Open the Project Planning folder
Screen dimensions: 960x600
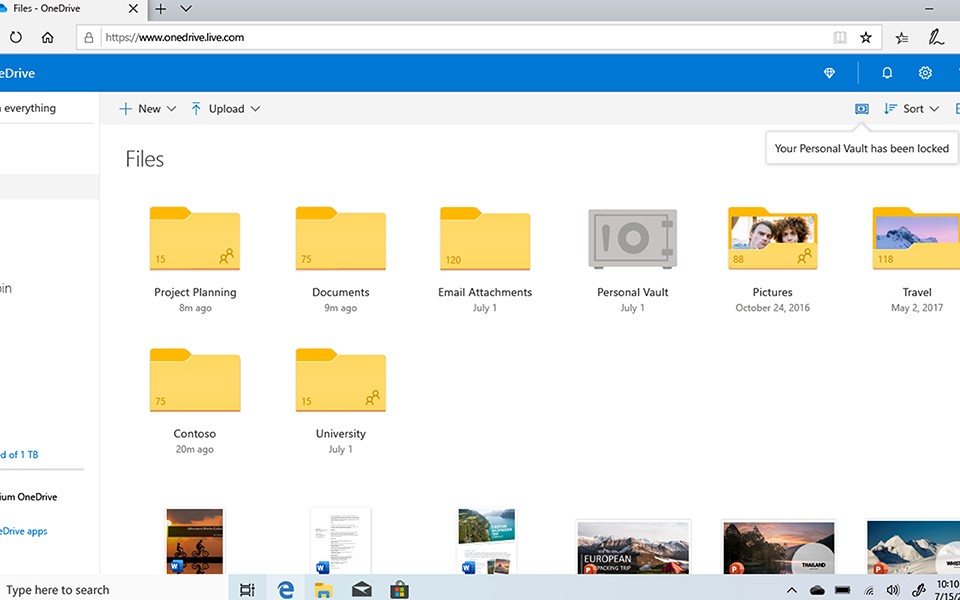pyautogui.click(x=195, y=238)
